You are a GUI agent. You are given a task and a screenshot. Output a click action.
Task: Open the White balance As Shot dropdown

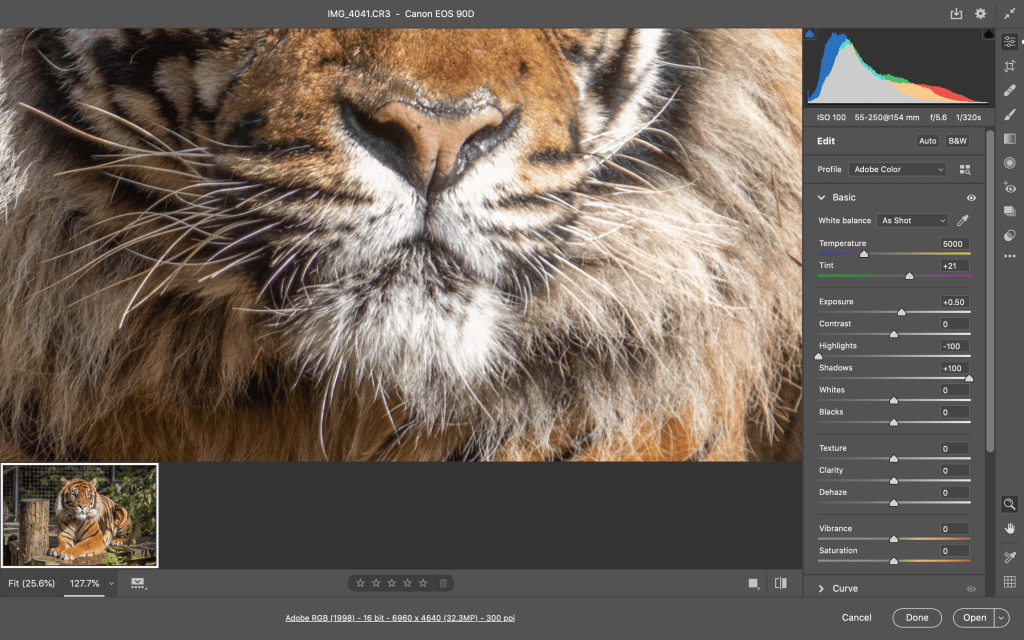point(912,220)
